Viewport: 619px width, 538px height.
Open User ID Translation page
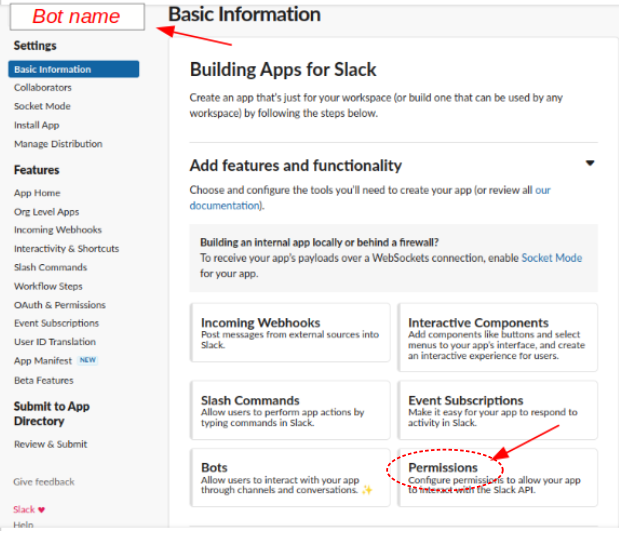(x=55, y=342)
